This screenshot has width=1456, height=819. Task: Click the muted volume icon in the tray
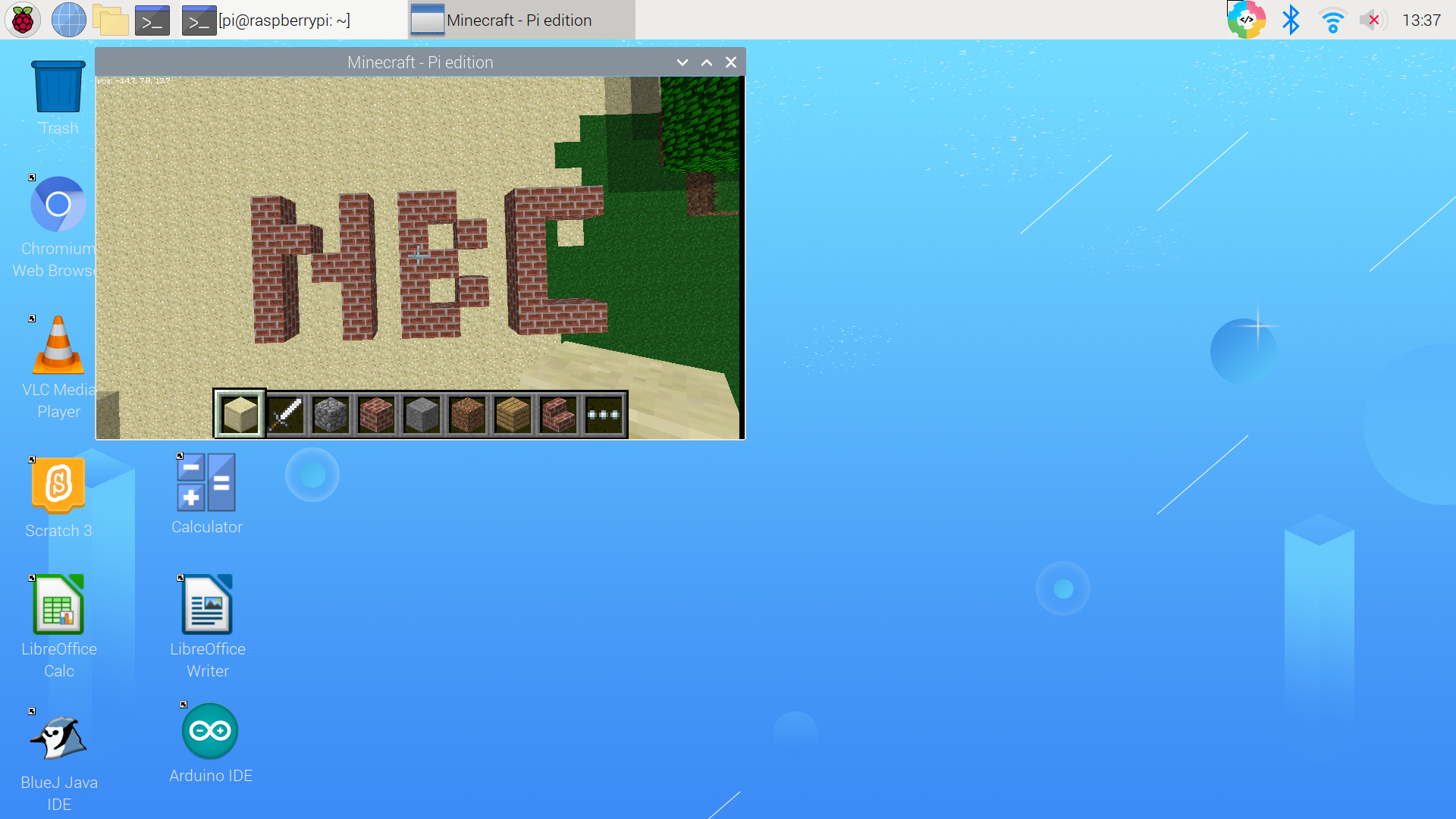pos(1373,20)
